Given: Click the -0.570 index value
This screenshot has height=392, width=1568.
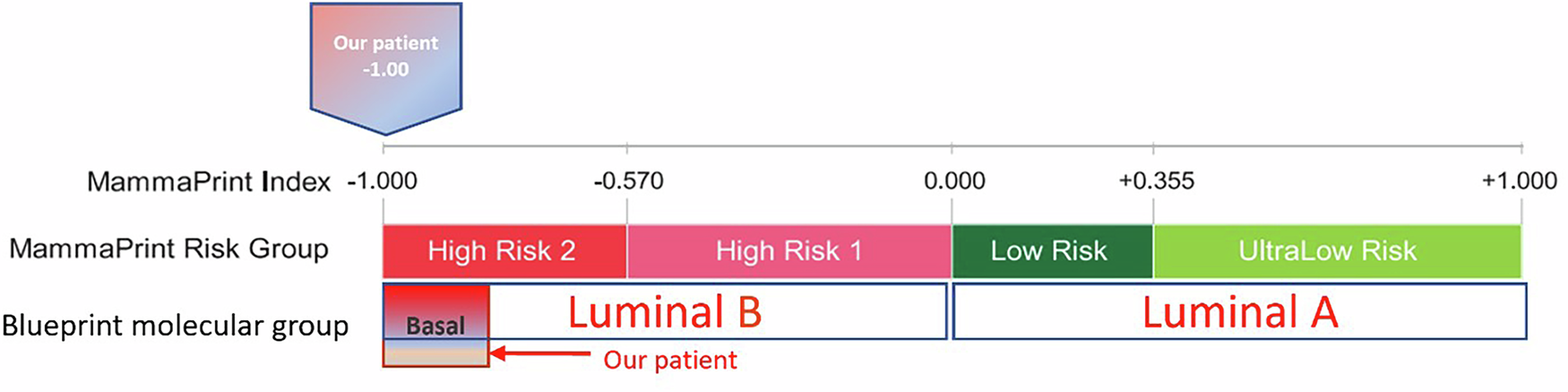Looking at the screenshot, I should click(628, 181).
